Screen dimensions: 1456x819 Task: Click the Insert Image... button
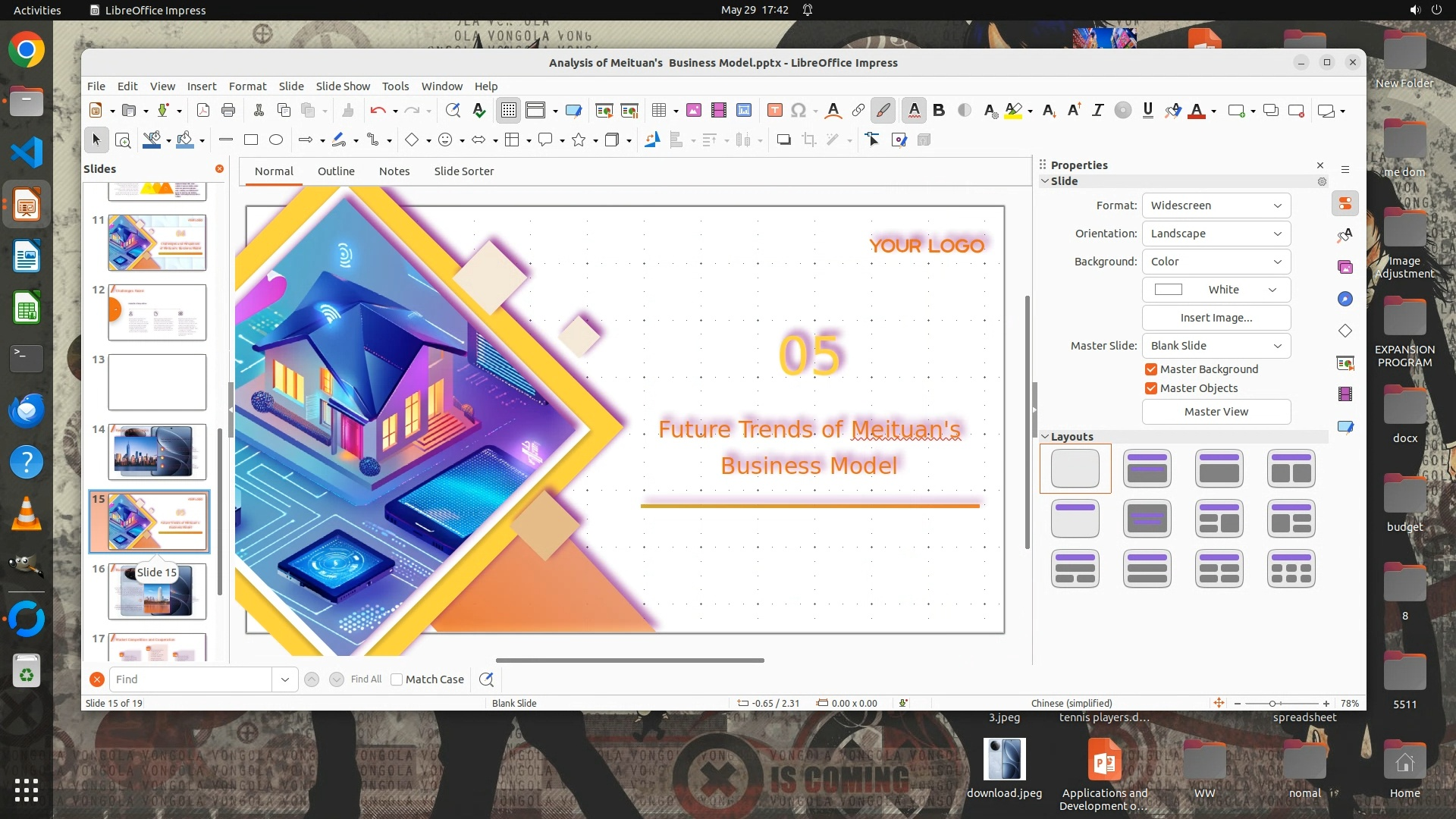pyautogui.click(x=1216, y=318)
